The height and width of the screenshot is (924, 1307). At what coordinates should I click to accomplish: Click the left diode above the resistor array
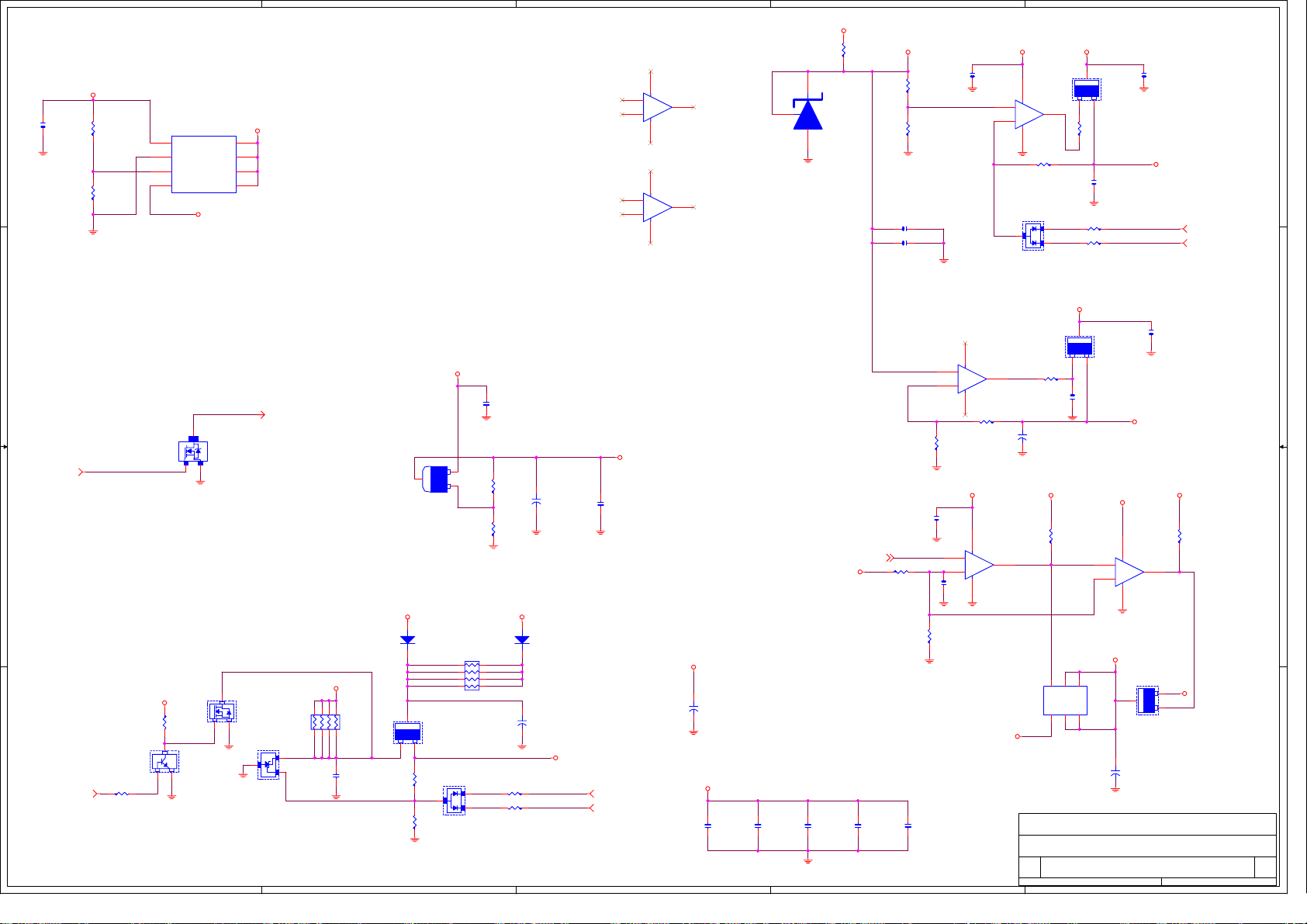coord(407,639)
